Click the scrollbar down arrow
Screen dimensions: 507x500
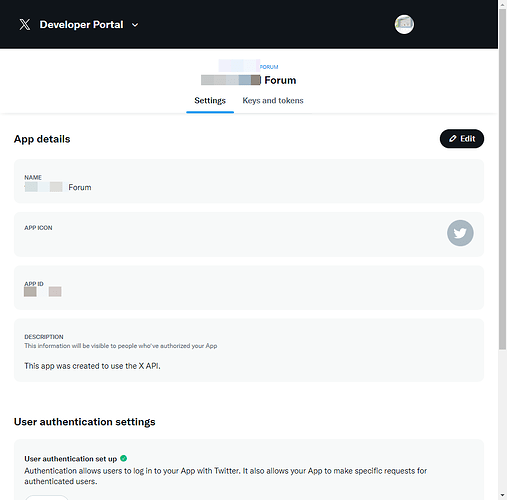502,495
